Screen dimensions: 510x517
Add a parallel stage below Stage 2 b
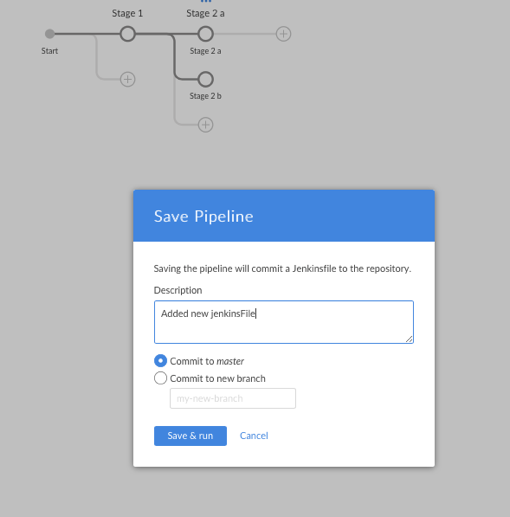coord(205,125)
